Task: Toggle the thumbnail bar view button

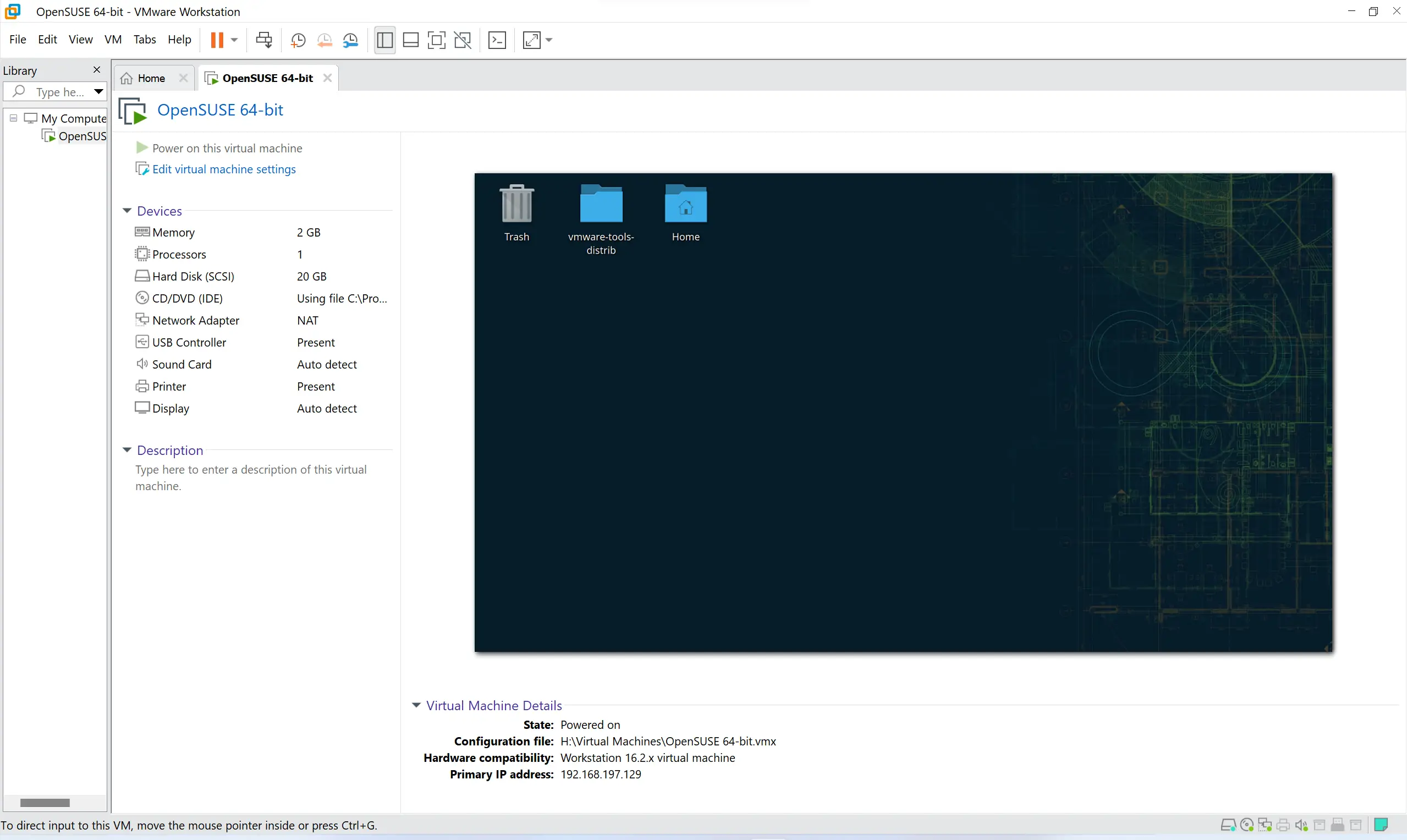Action: pyautogui.click(x=411, y=40)
